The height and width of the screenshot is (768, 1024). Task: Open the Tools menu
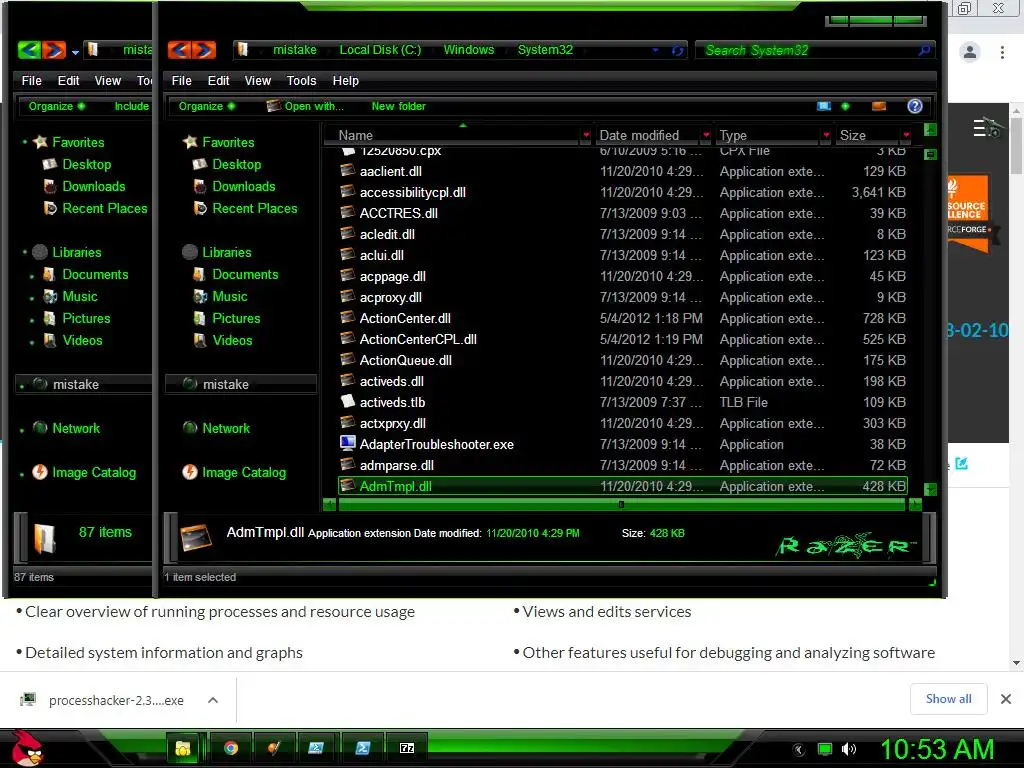[301, 80]
